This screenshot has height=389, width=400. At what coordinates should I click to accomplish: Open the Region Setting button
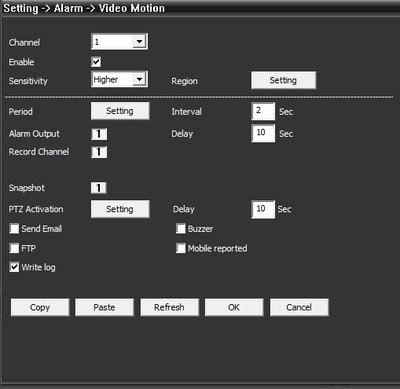[x=283, y=80]
